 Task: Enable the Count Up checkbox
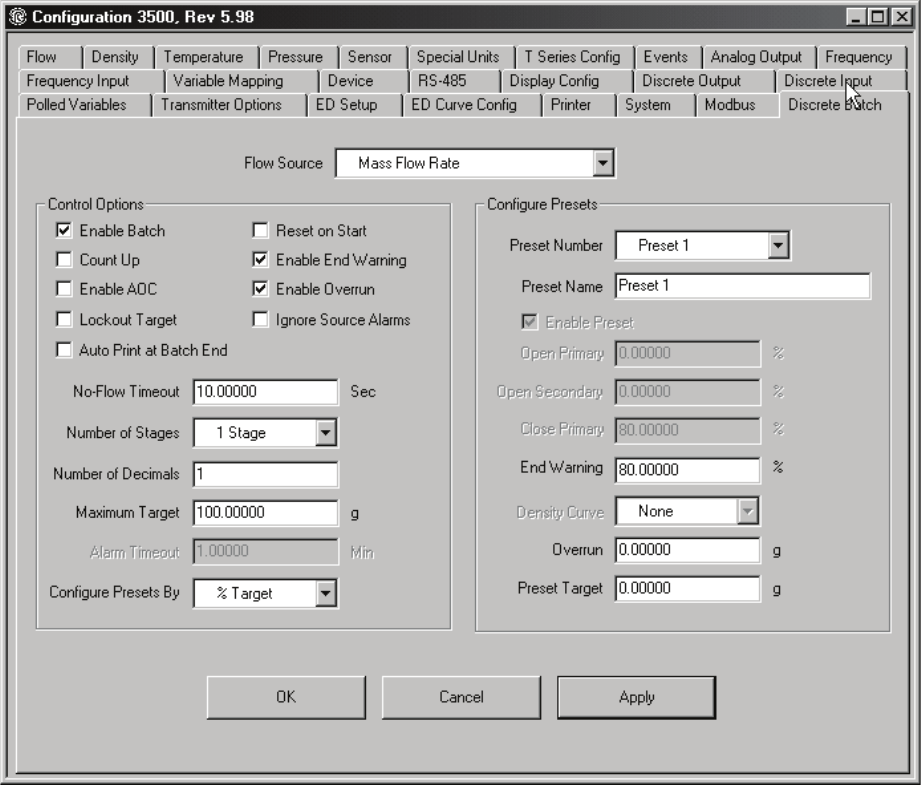[63, 259]
